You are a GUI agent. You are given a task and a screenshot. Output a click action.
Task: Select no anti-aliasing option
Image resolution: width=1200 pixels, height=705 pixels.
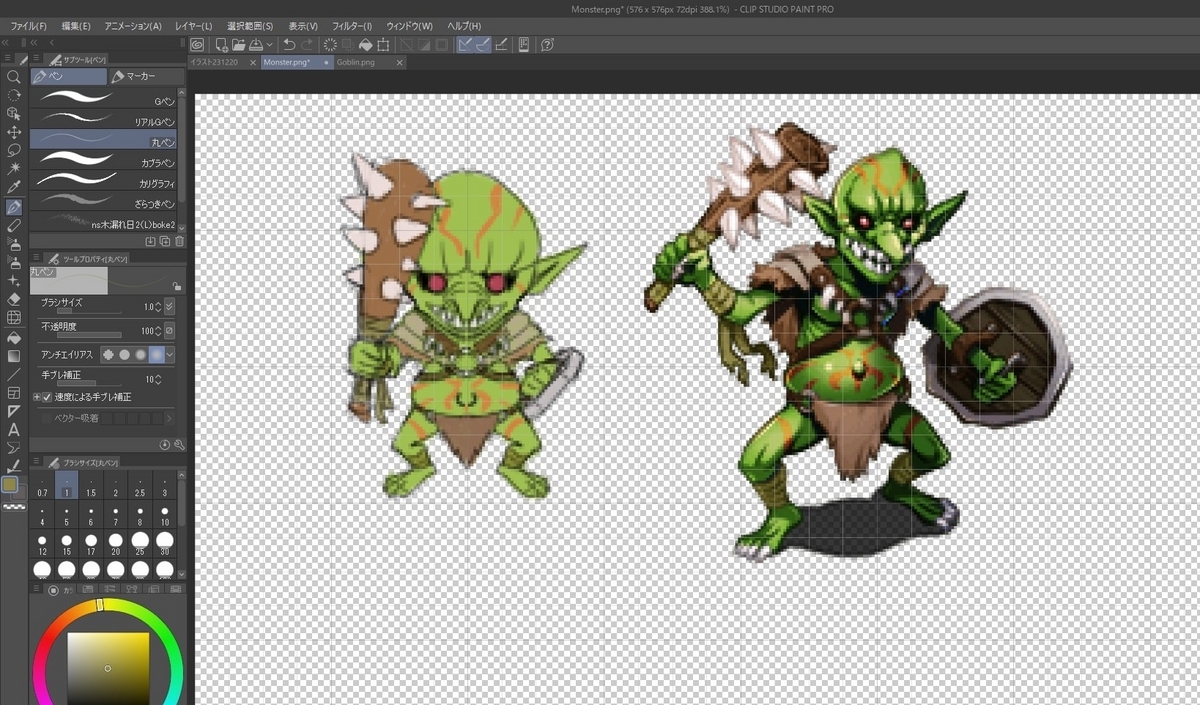[x=108, y=355]
